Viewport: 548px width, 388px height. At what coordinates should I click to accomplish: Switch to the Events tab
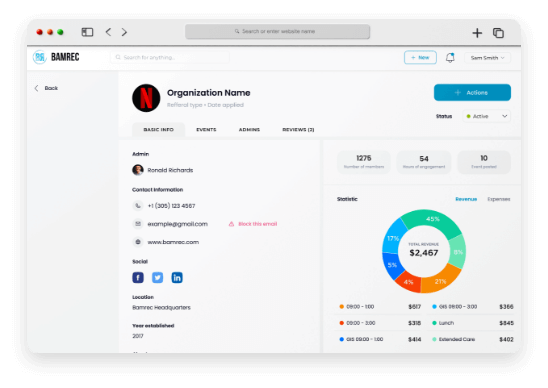coord(206,130)
